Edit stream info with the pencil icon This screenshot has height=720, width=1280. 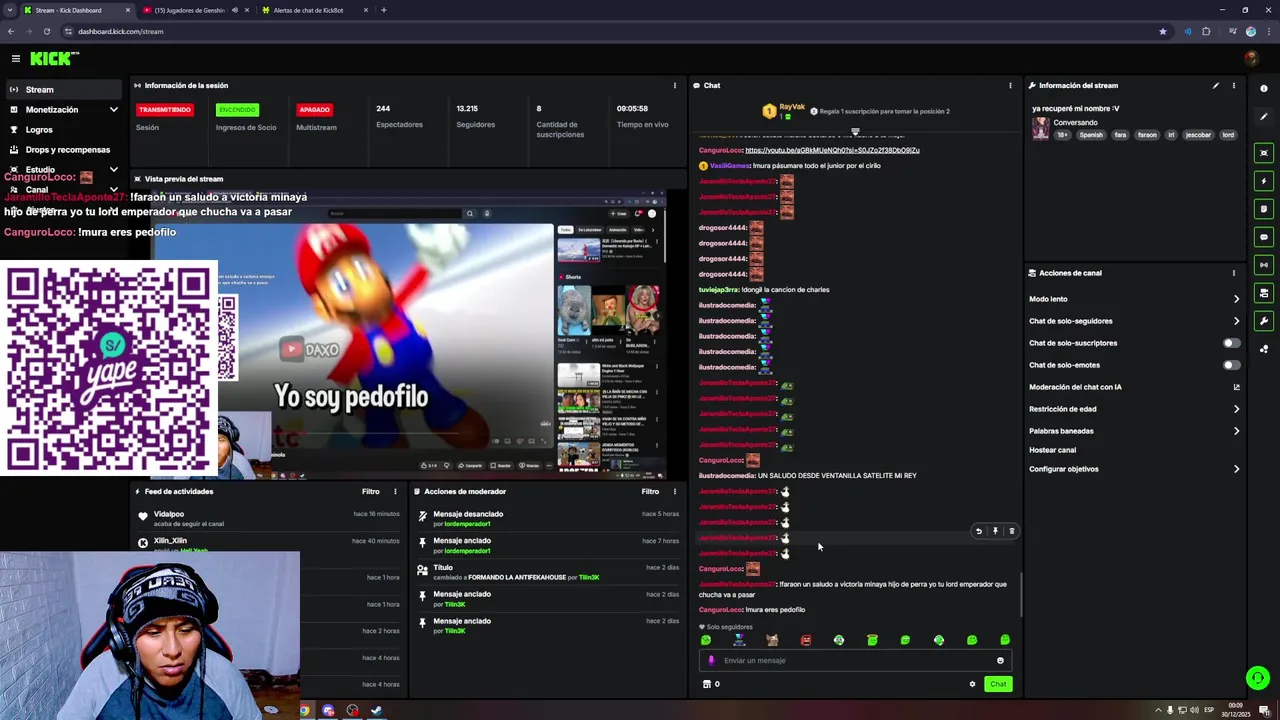coord(1216,85)
